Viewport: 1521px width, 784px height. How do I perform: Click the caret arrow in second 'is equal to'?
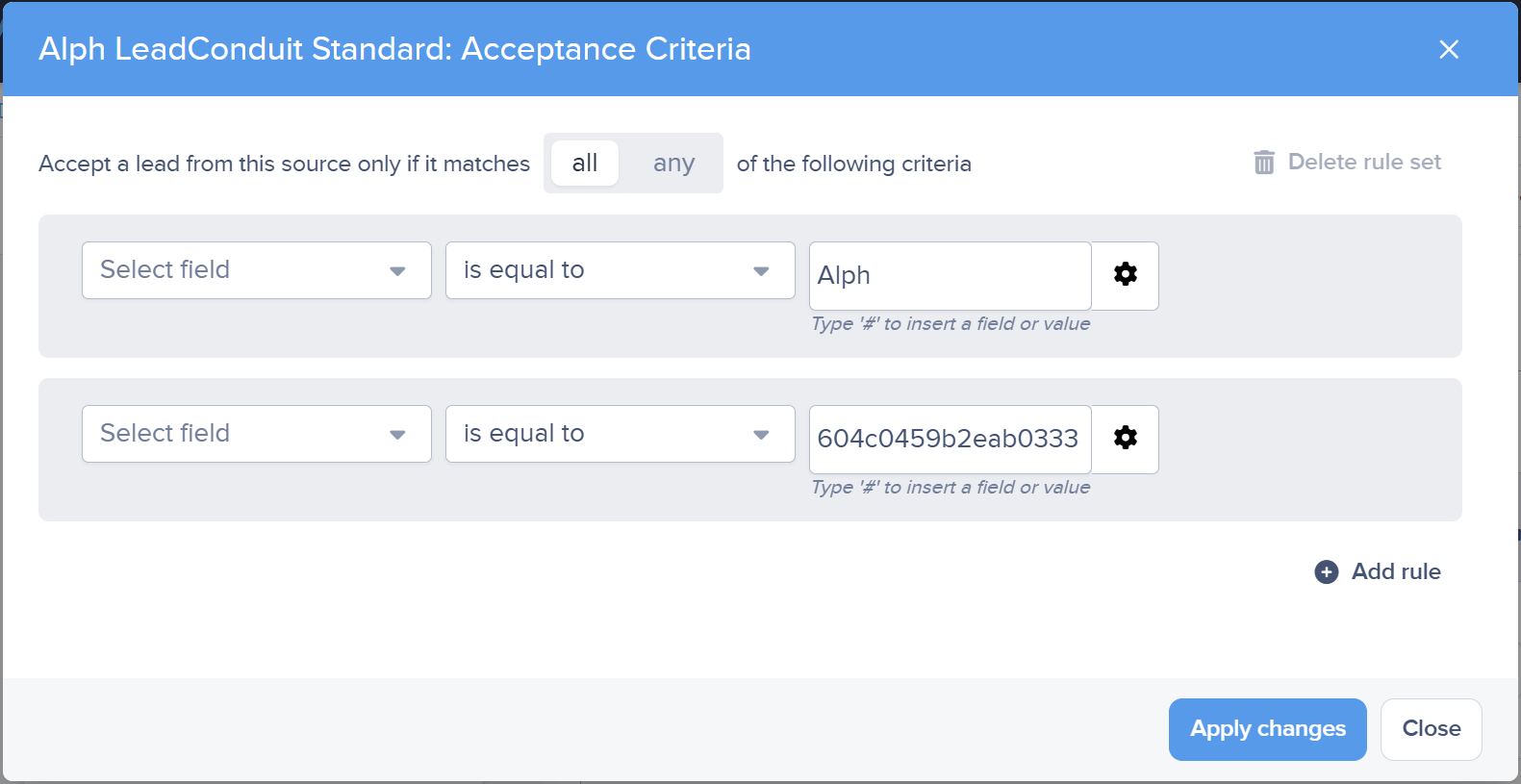(x=761, y=435)
